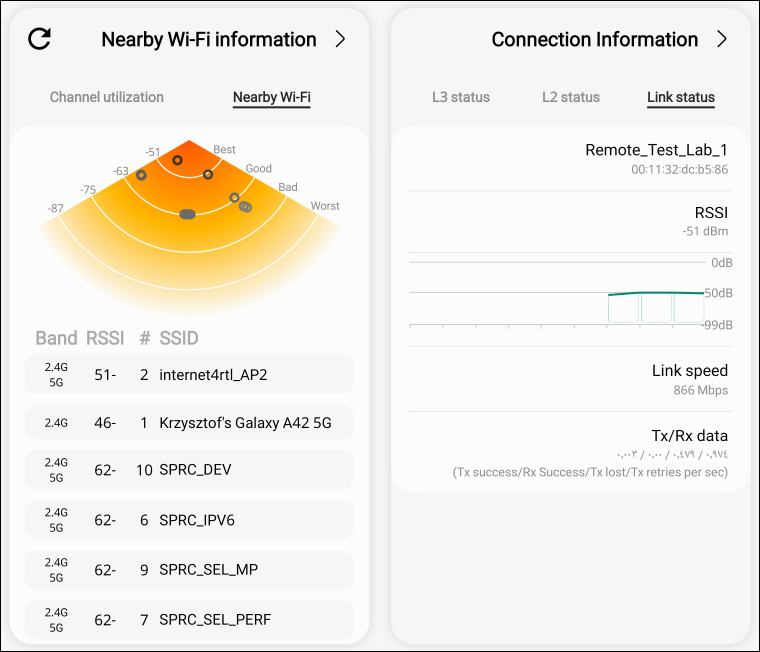Select the internet4rtl_AP2 network row
Viewport: 760px width, 652px height.
(x=189, y=375)
